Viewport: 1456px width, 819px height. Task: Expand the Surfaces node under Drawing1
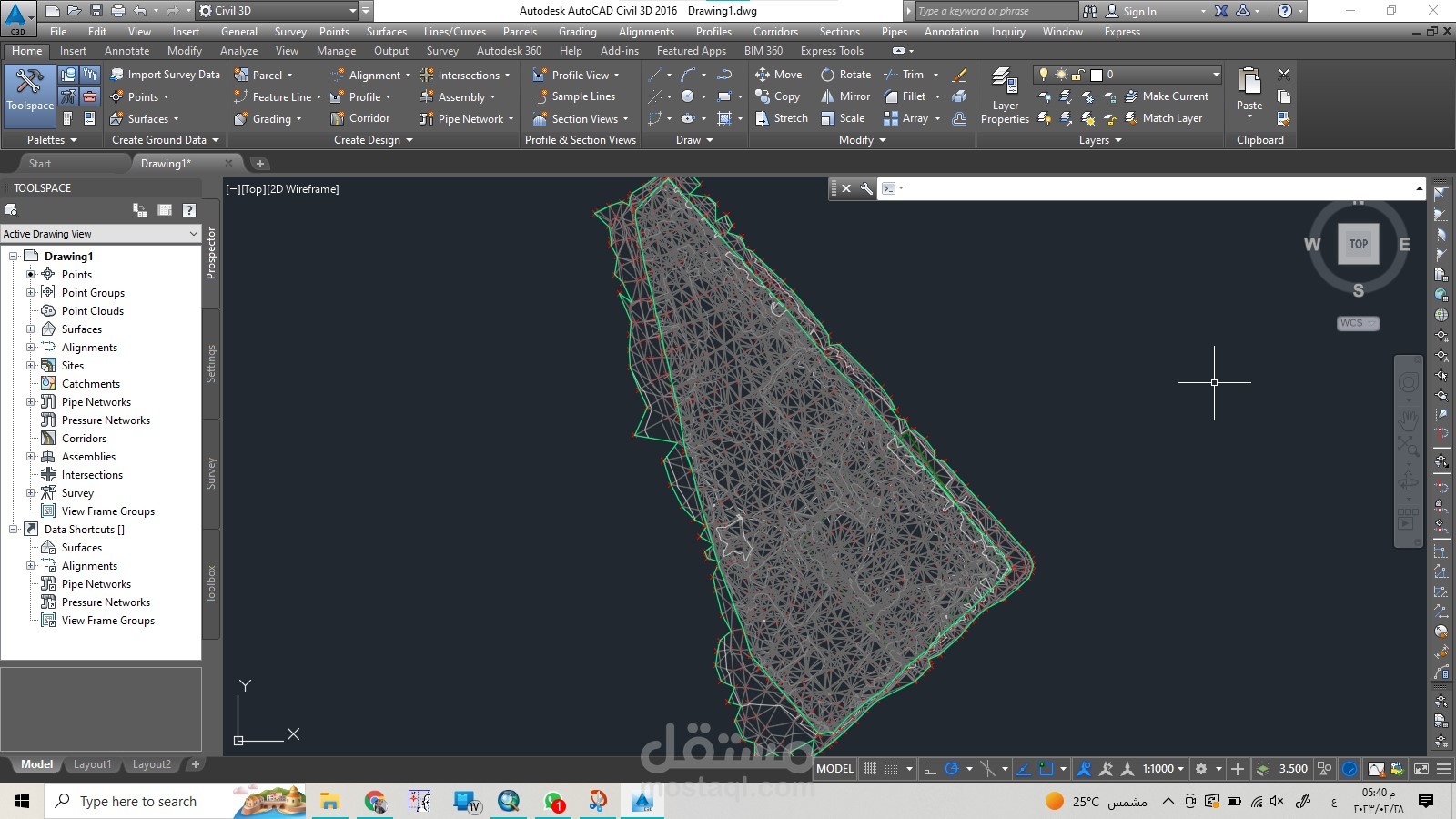[x=30, y=329]
